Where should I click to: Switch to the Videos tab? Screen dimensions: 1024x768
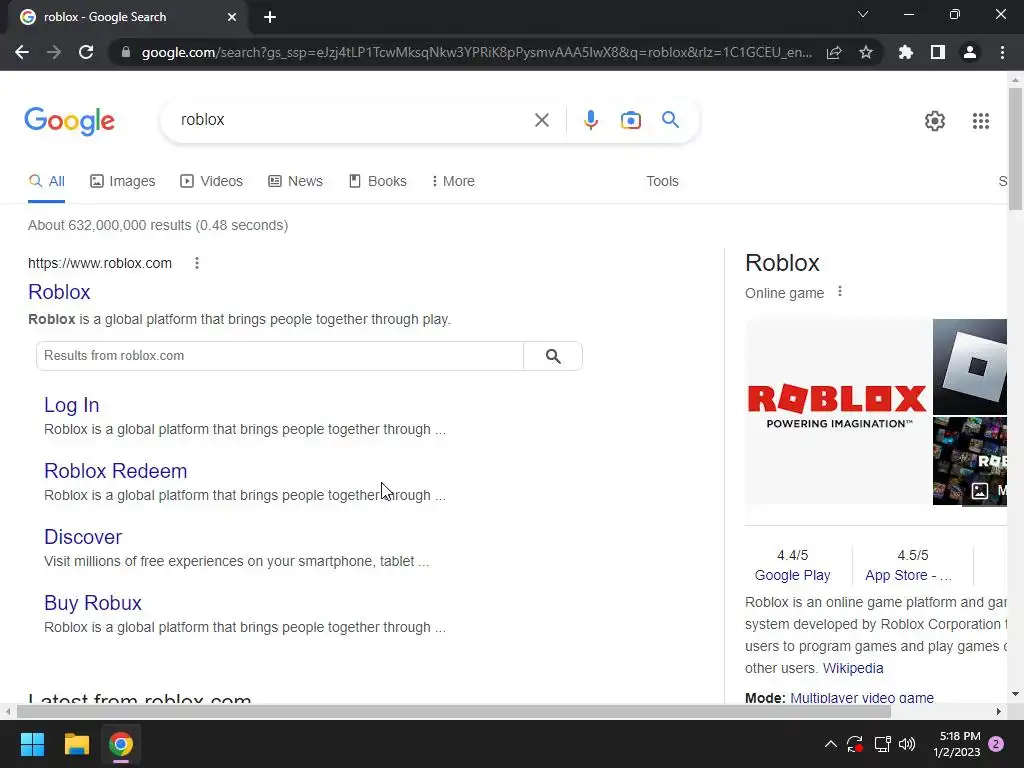click(212, 181)
